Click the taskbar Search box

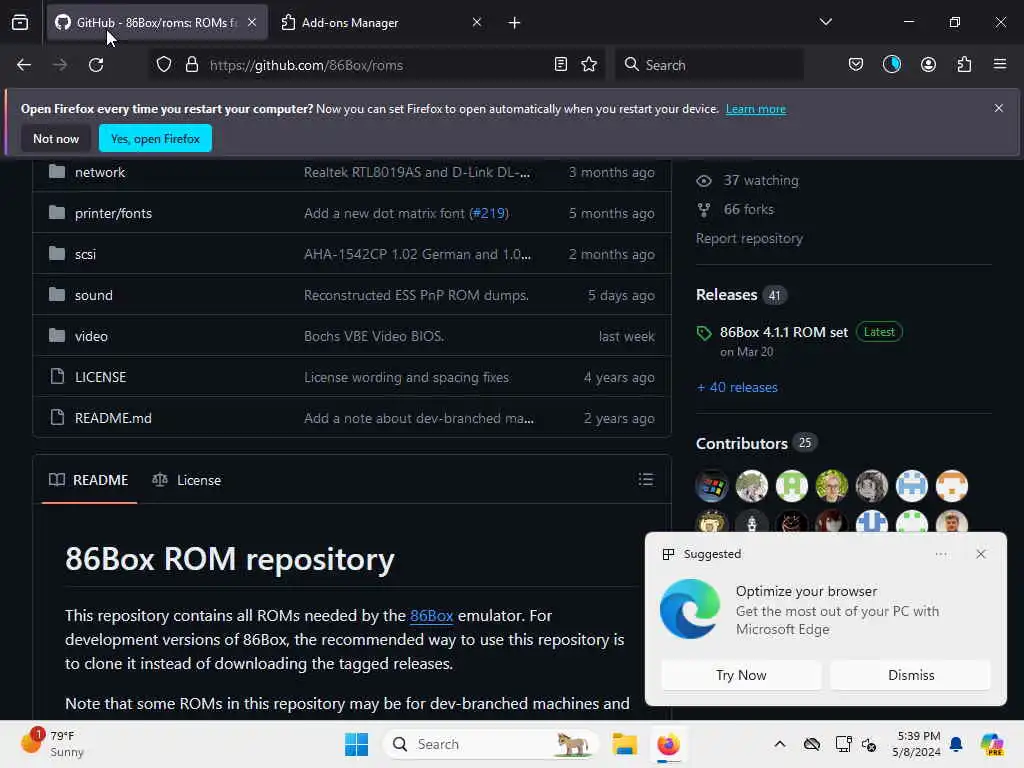tap(491, 744)
